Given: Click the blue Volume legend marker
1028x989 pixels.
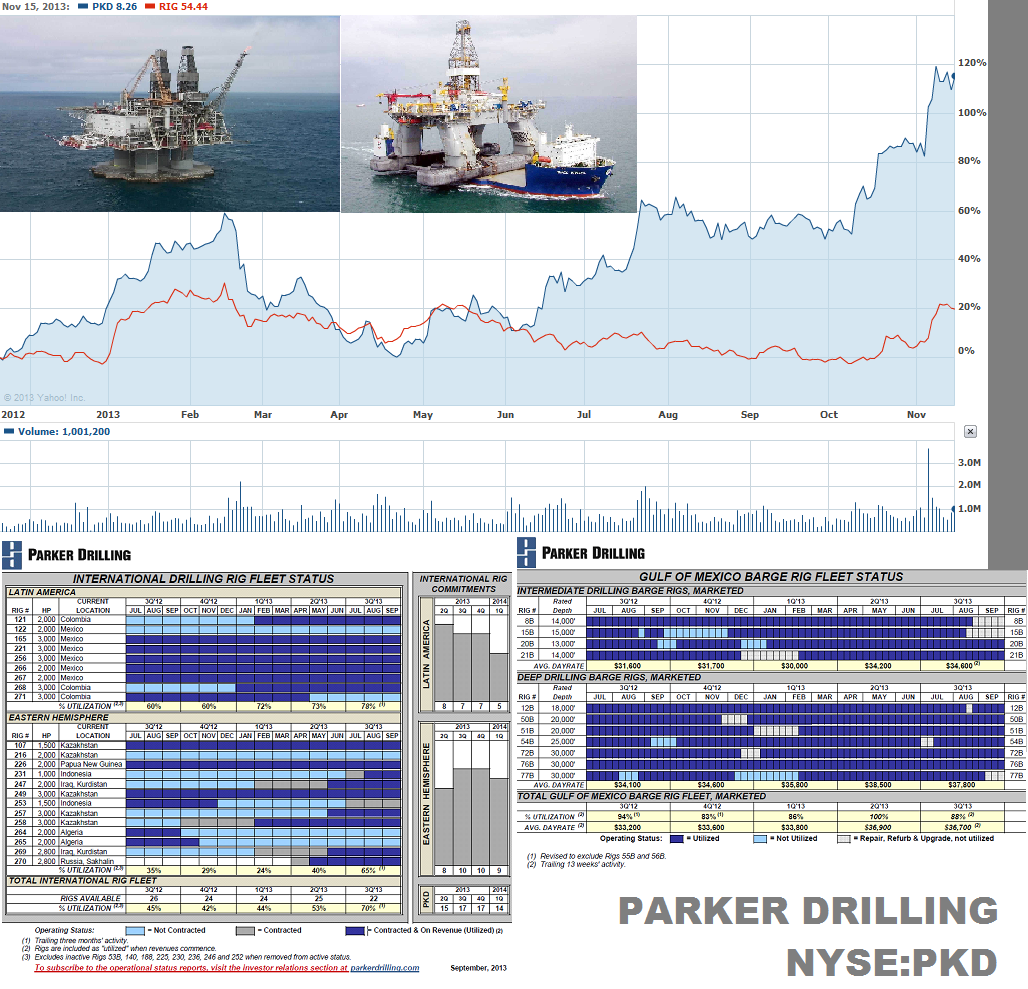Looking at the screenshot, I should tap(9, 432).
